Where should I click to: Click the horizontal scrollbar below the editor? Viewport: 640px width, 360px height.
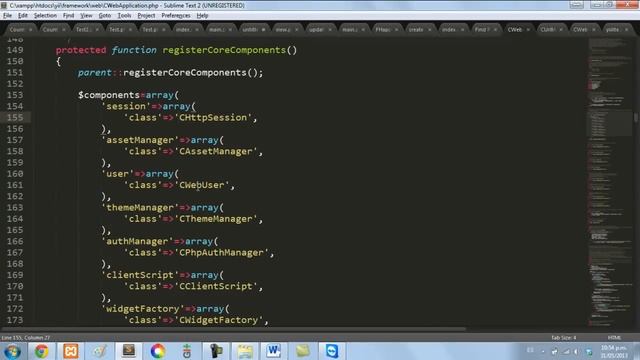pyautogui.click(x=233, y=329)
